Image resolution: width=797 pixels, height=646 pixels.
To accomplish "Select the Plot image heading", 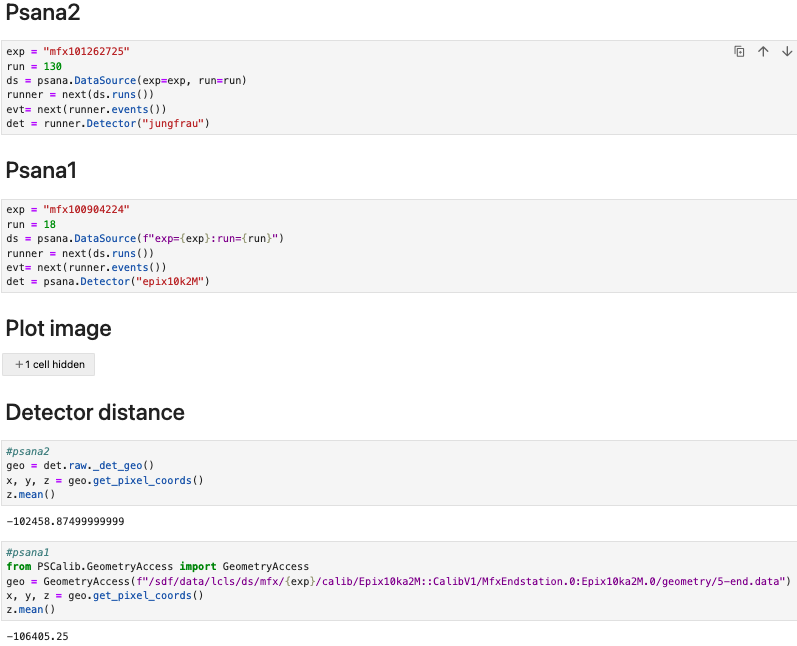I will (x=58, y=328).
